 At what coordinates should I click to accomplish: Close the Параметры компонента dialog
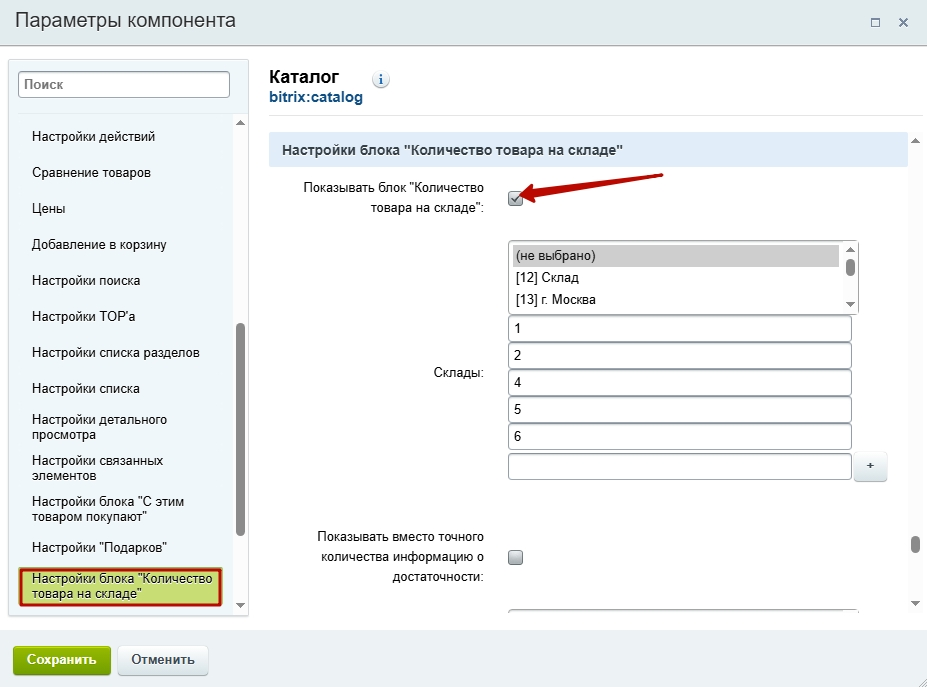(903, 21)
